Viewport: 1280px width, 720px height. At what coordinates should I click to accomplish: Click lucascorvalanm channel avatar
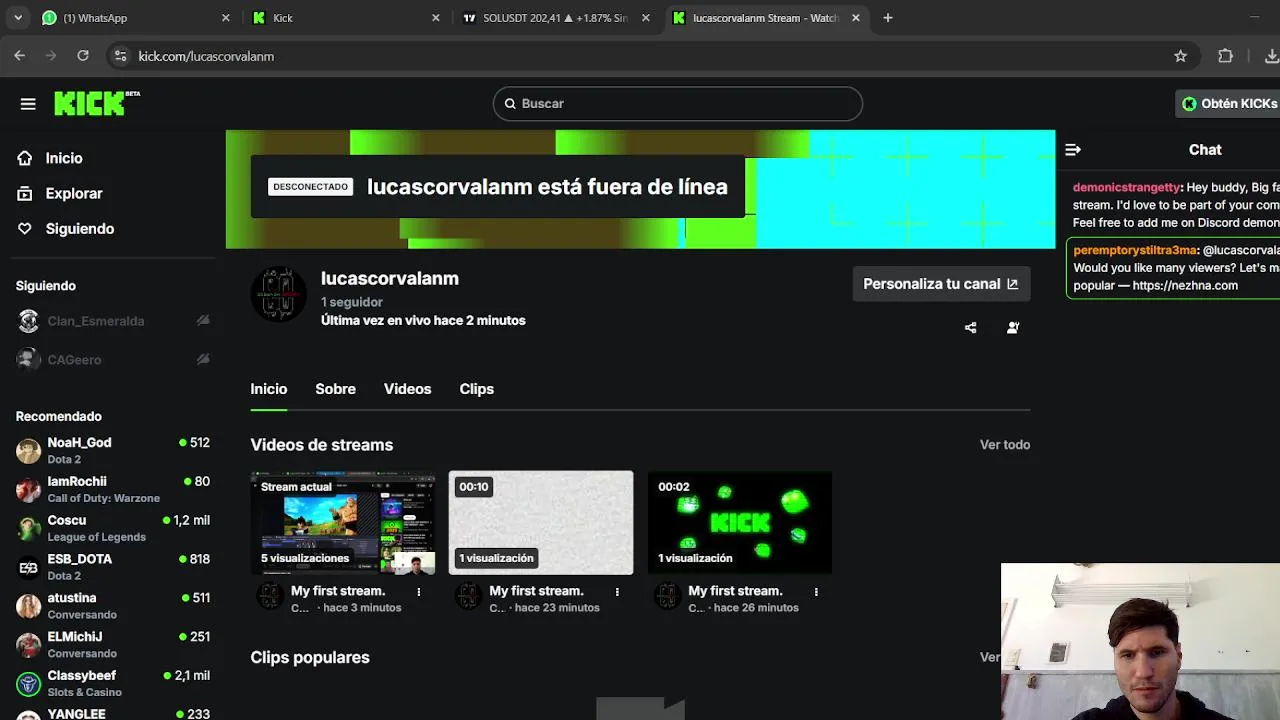click(278, 294)
